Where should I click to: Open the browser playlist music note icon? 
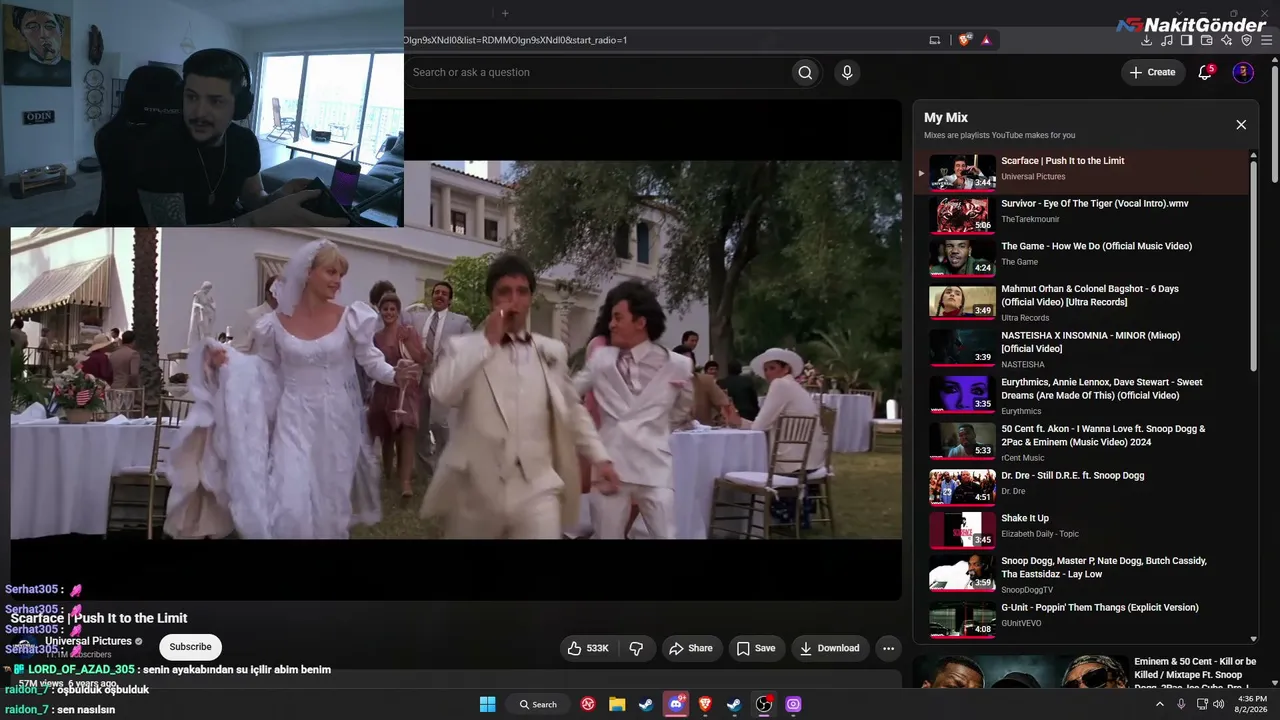pos(1167,40)
